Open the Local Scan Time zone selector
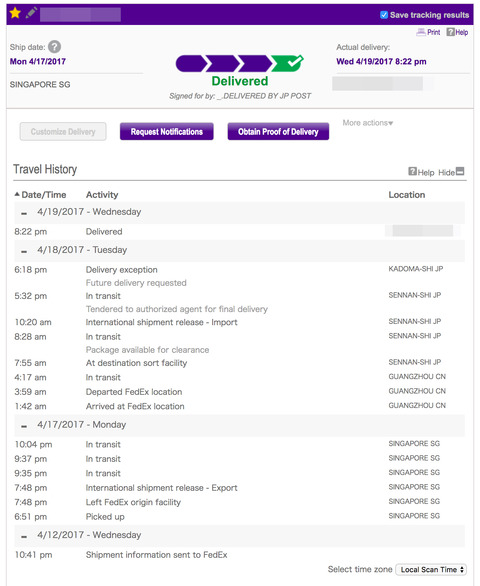Viewport: 480px width, 586px height. click(431, 570)
